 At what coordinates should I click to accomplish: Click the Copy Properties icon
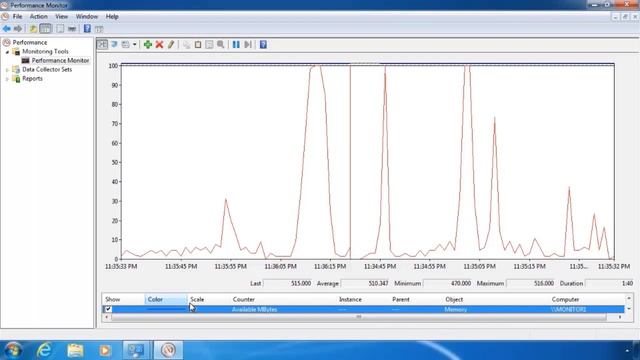pos(187,44)
